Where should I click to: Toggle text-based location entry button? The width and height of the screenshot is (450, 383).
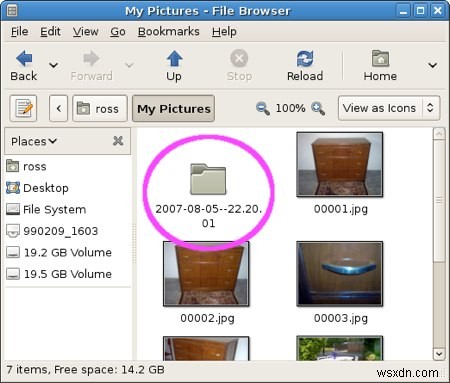pos(23,108)
